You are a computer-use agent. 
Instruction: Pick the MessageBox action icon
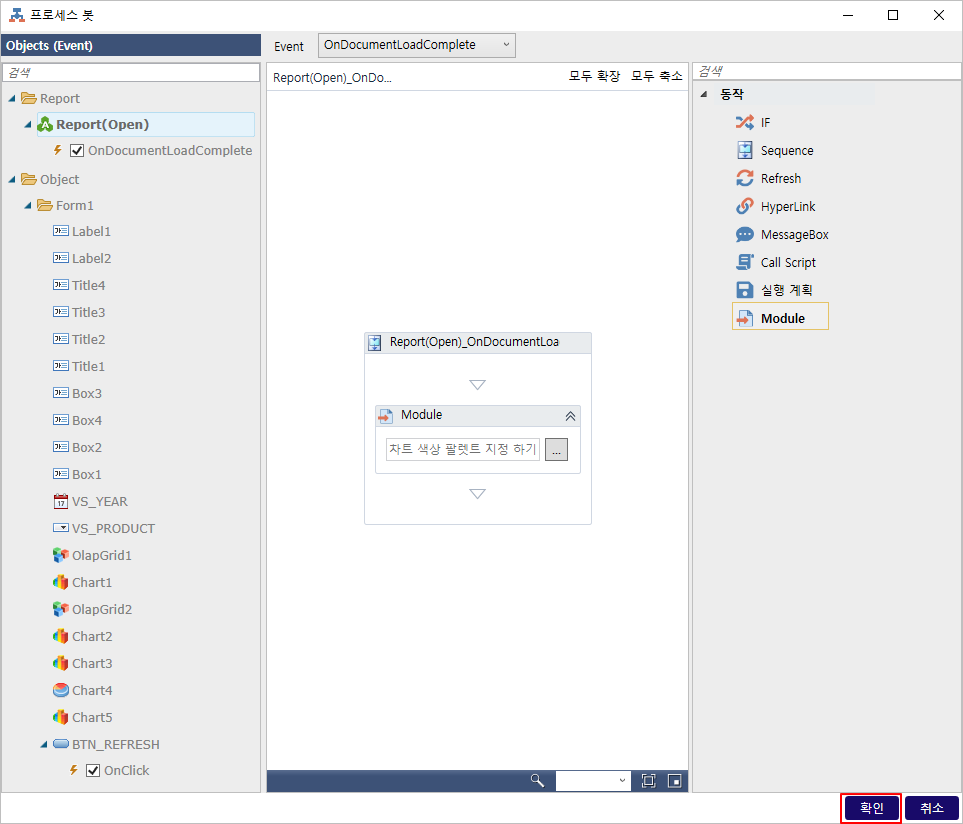click(x=744, y=235)
